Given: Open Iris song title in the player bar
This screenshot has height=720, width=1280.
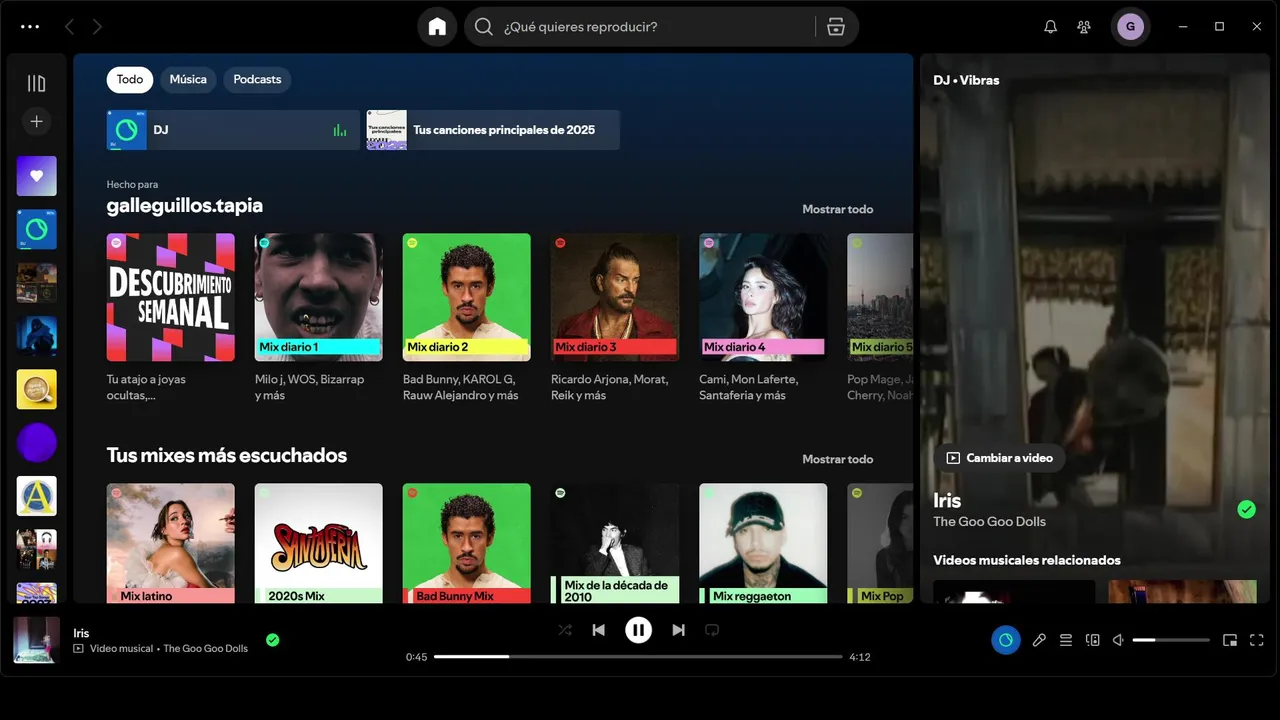Looking at the screenshot, I should [x=81, y=633].
